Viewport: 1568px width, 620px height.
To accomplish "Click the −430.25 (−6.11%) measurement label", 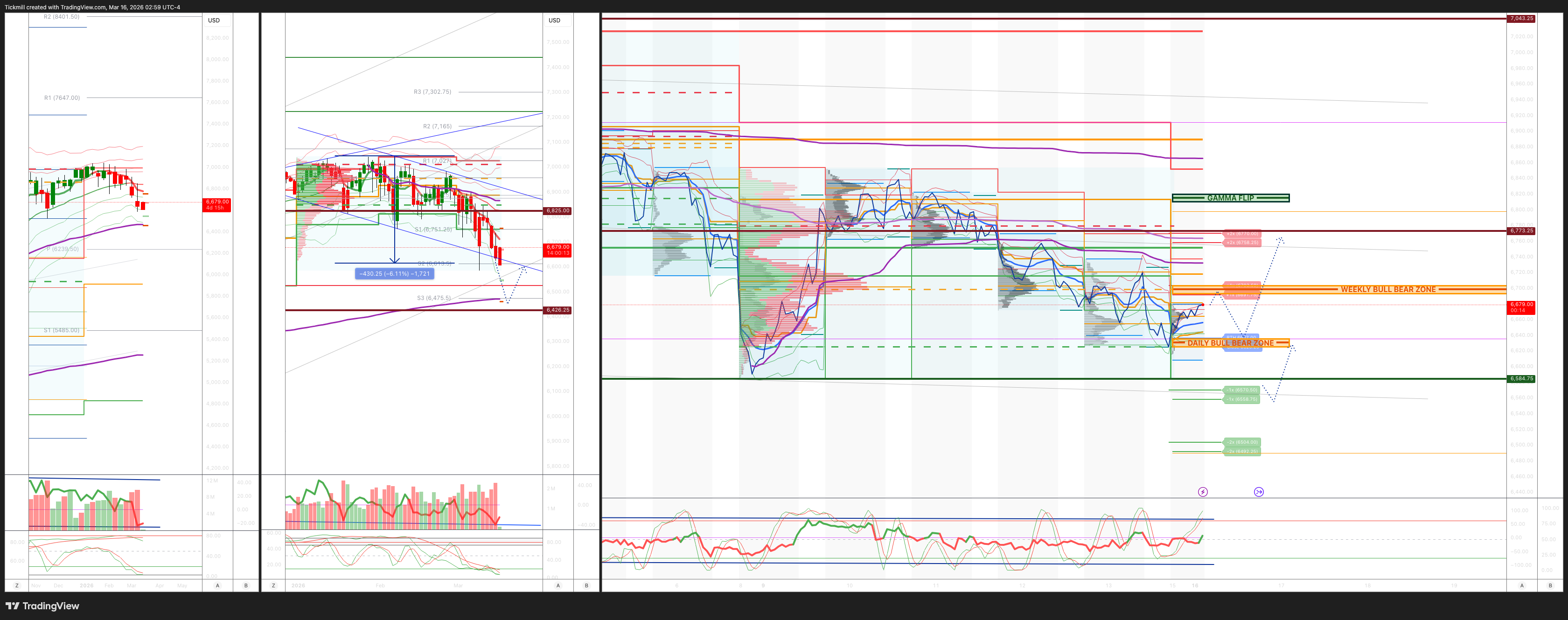I will [394, 274].
